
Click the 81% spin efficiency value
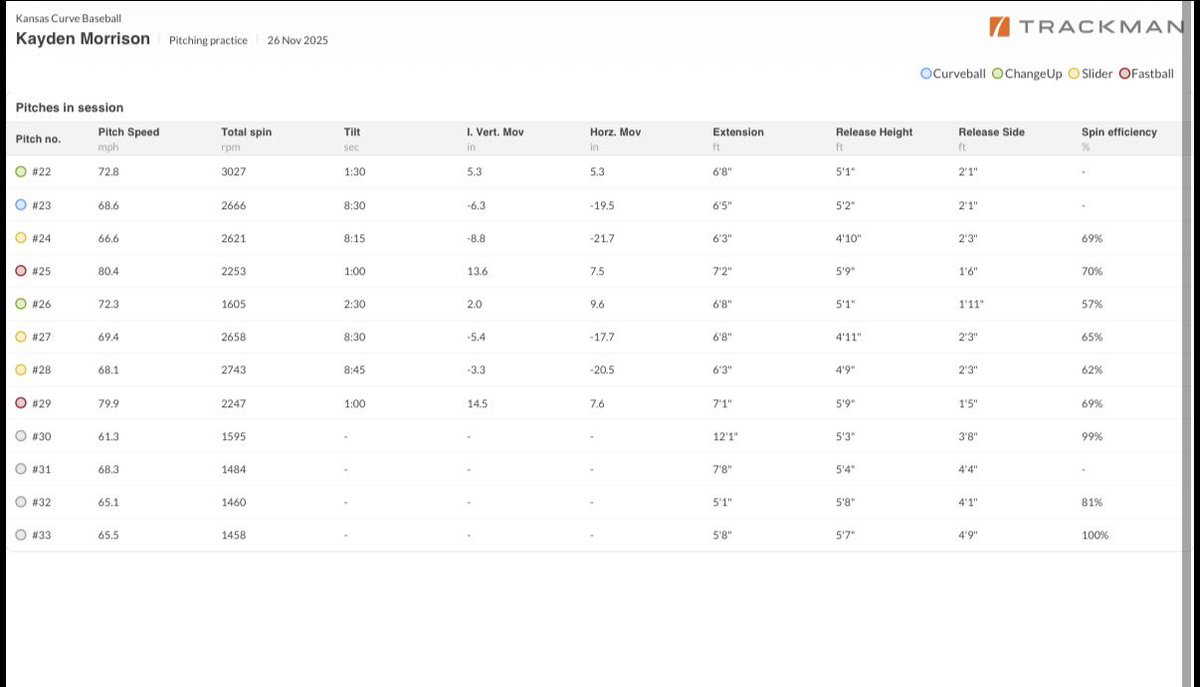pos(1092,502)
